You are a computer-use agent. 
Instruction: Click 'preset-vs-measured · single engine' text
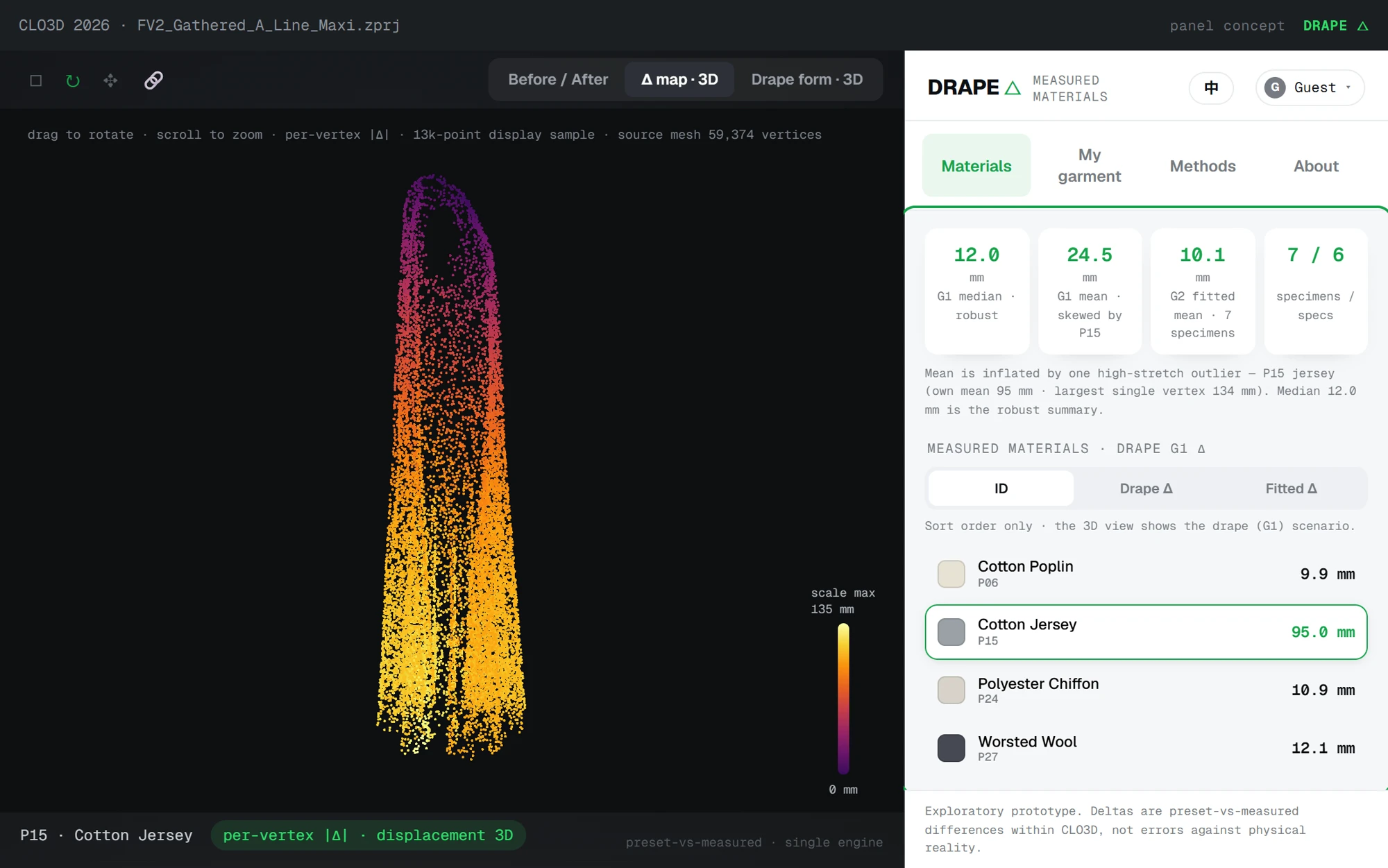click(x=754, y=842)
